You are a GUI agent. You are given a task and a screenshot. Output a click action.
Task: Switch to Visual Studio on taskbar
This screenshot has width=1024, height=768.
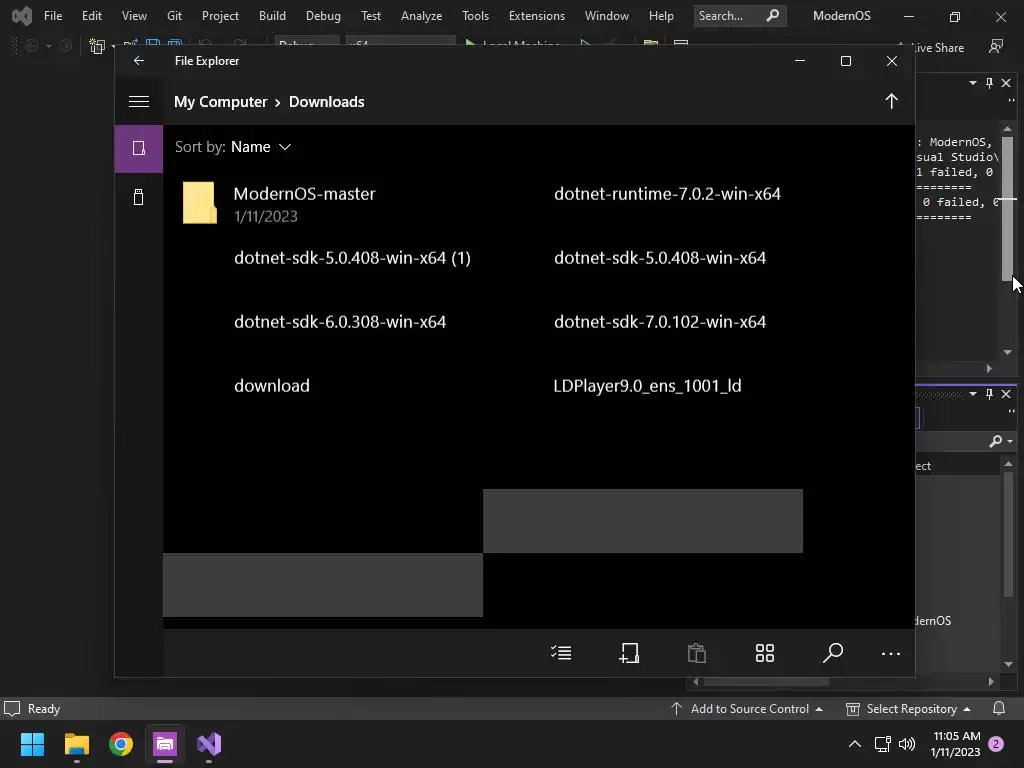(x=209, y=744)
